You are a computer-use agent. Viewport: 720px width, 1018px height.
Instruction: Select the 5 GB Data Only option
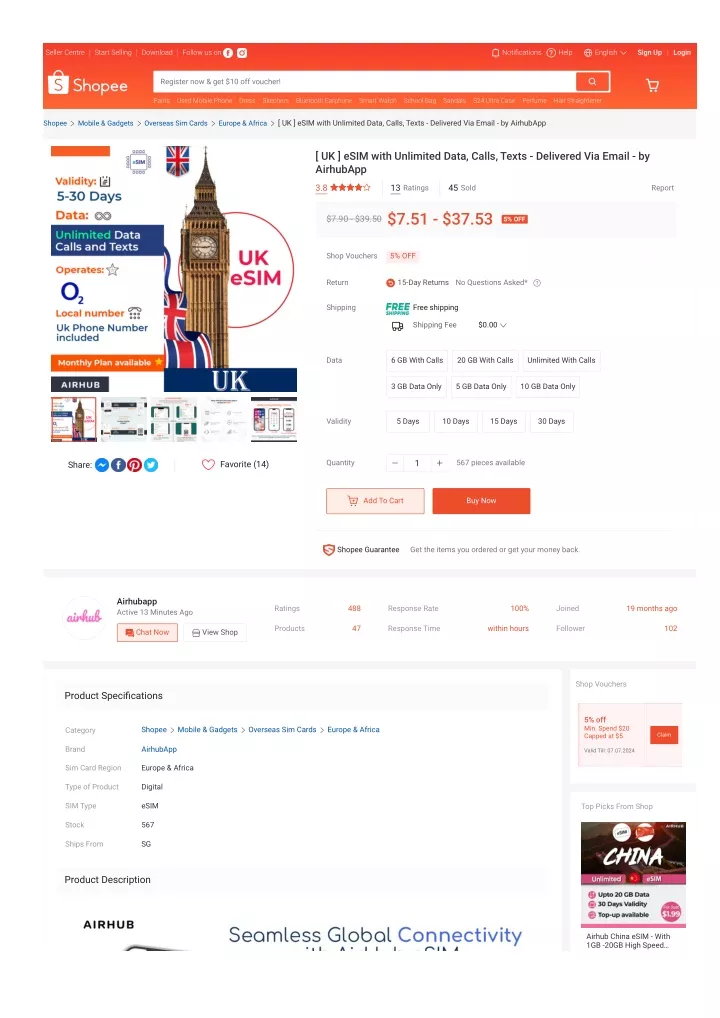coord(481,386)
